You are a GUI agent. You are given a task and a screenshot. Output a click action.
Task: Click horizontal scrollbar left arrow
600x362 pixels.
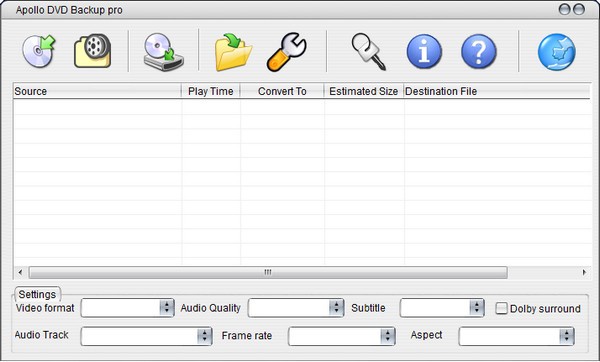pos(20,272)
